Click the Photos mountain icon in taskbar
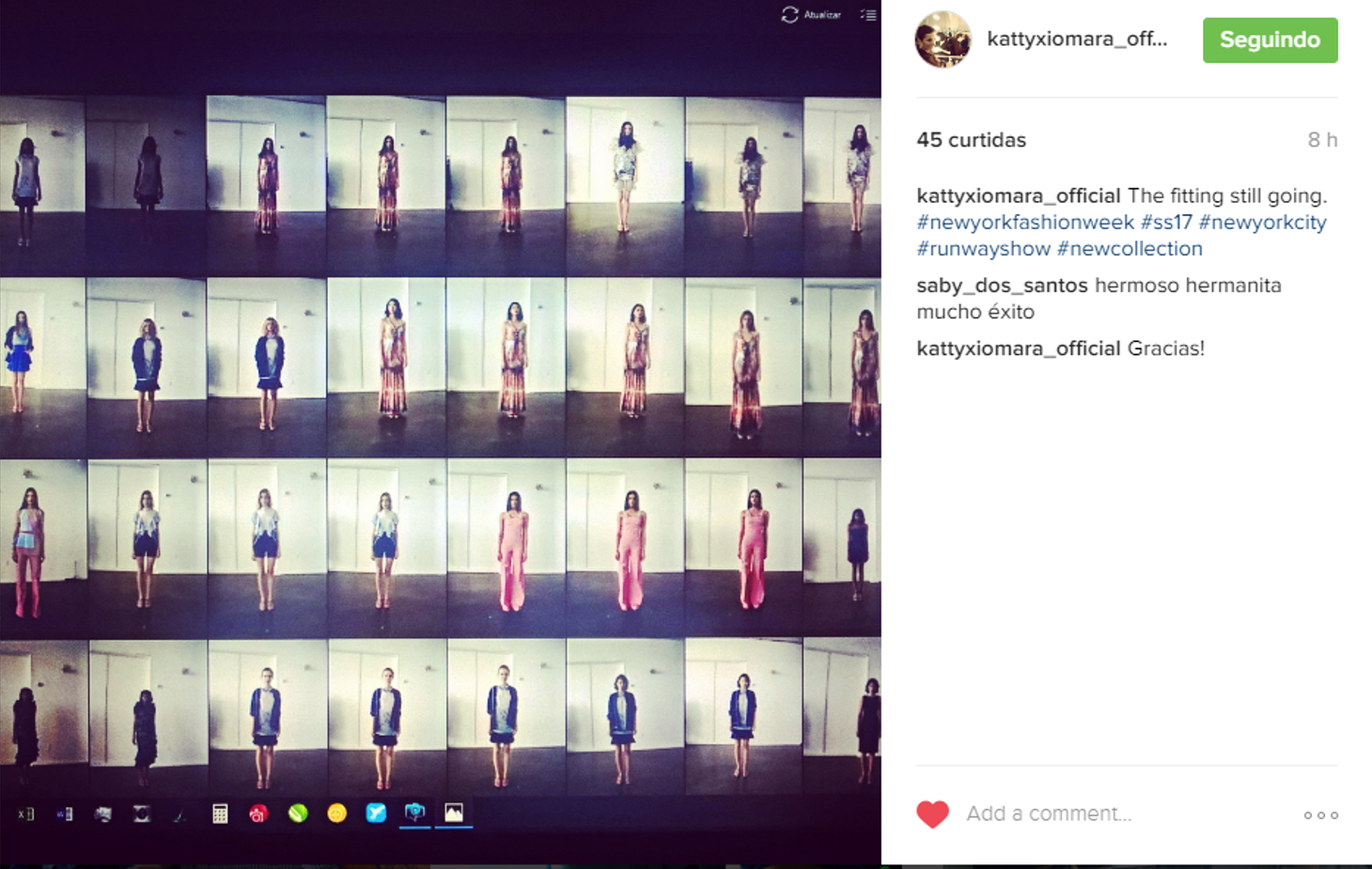 [454, 813]
